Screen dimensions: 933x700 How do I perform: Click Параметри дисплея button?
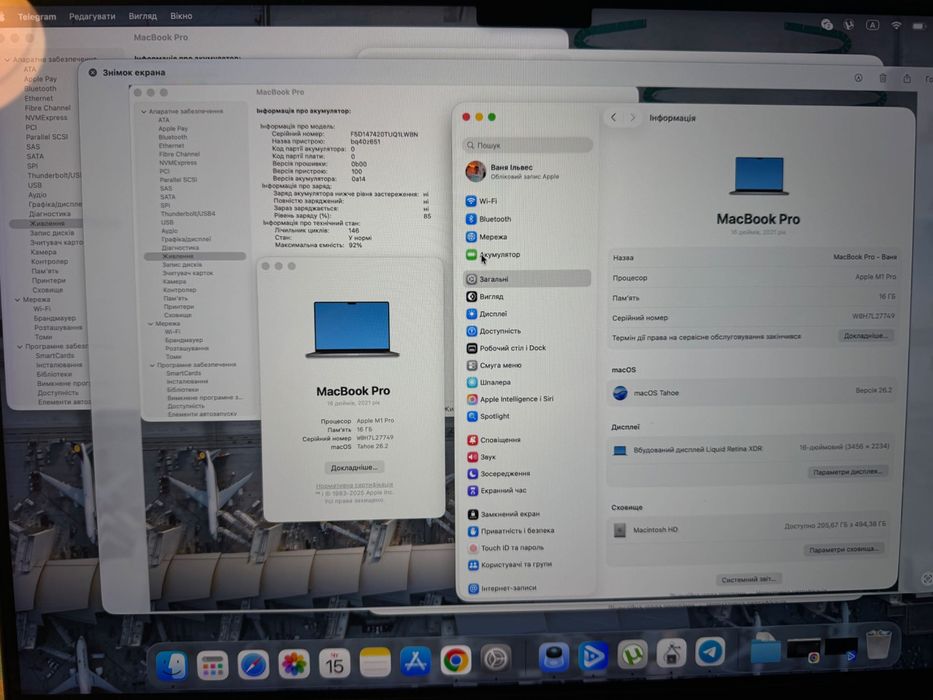point(848,471)
